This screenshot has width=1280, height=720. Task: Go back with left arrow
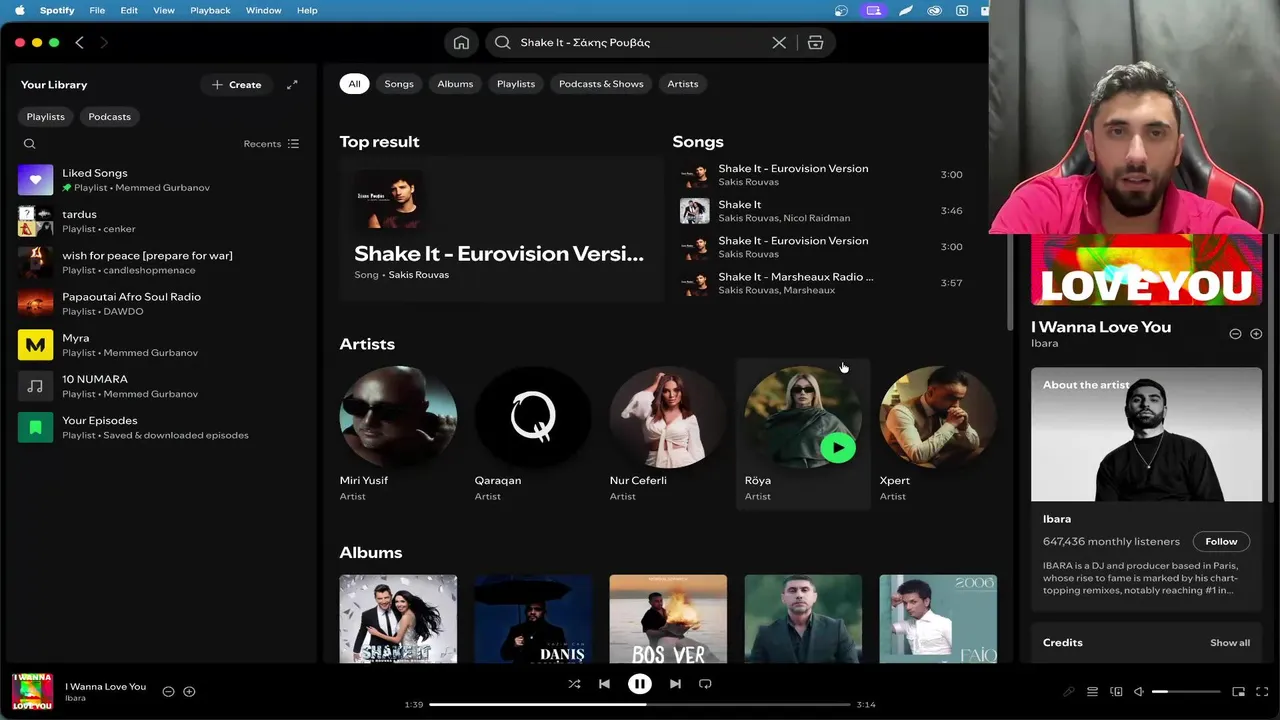pyautogui.click(x=79, y=43)
